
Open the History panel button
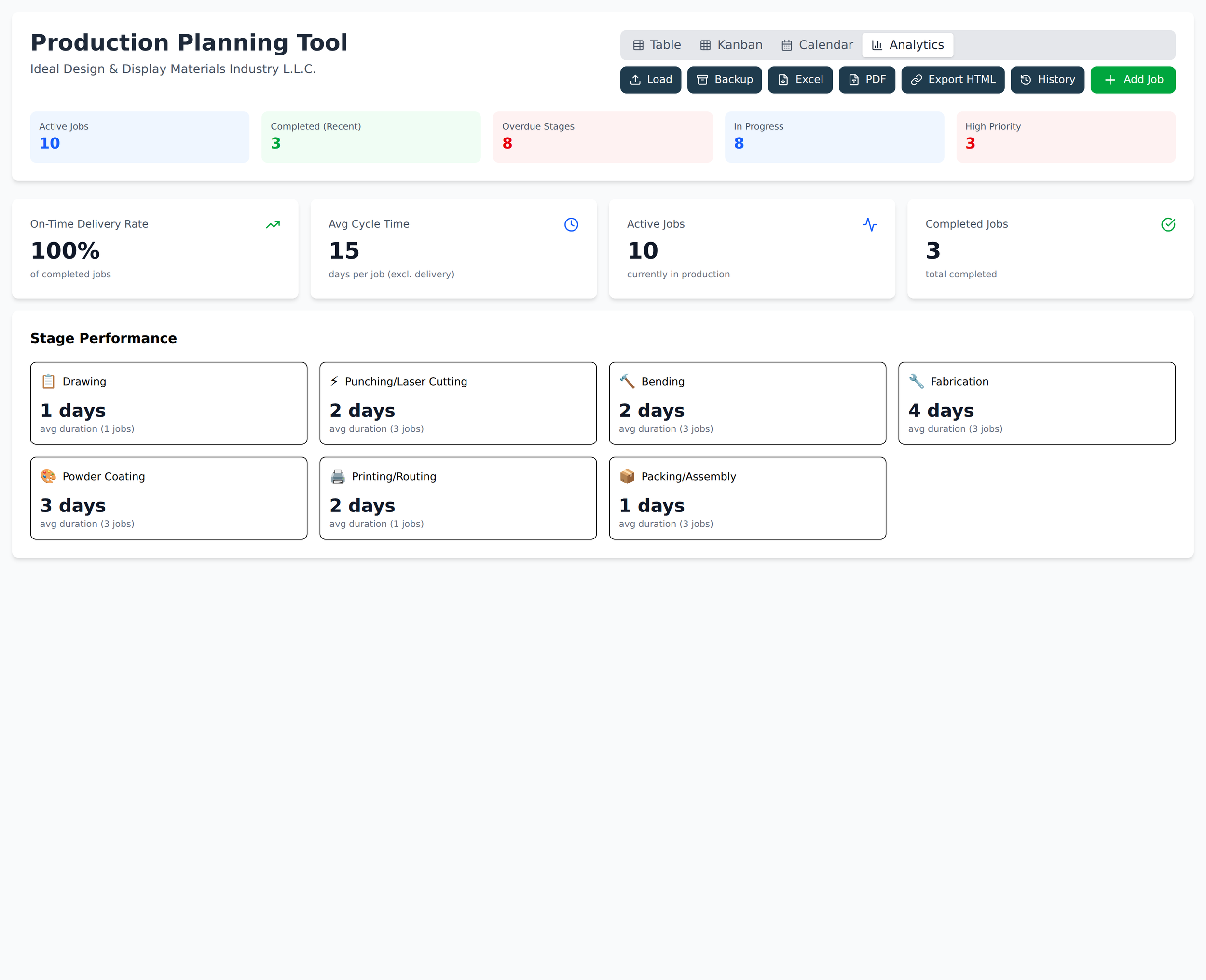click(x=1047, y=80)
